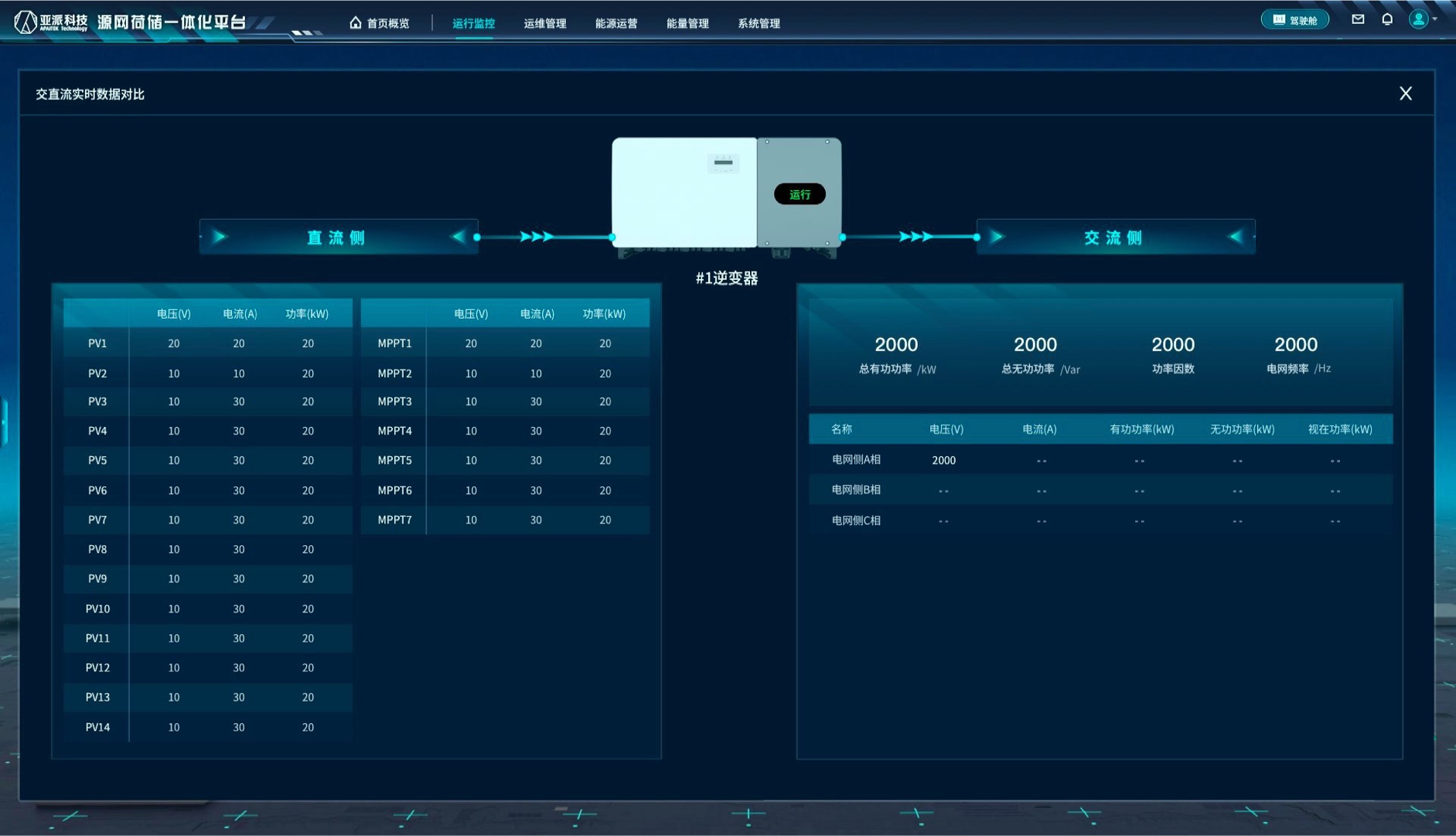1456x836 pixels.
Task: Close the 交直流实时数据对比 dialog
Action: [x=1406, y=94]
